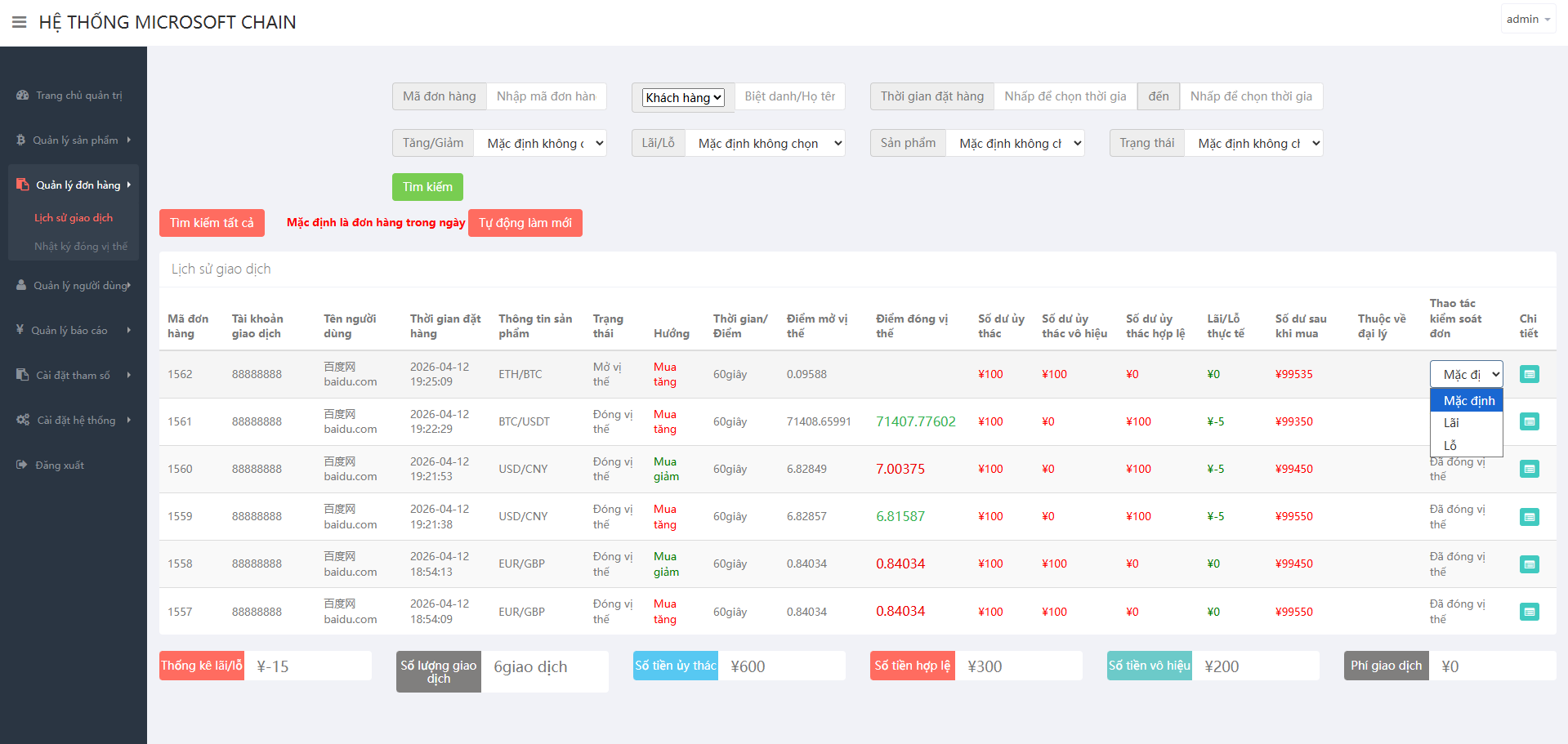Image resolution: width=1568 pixels, height=744 pixels.
Task: Open detail icon for order 1560
Action: (1529, 469)
